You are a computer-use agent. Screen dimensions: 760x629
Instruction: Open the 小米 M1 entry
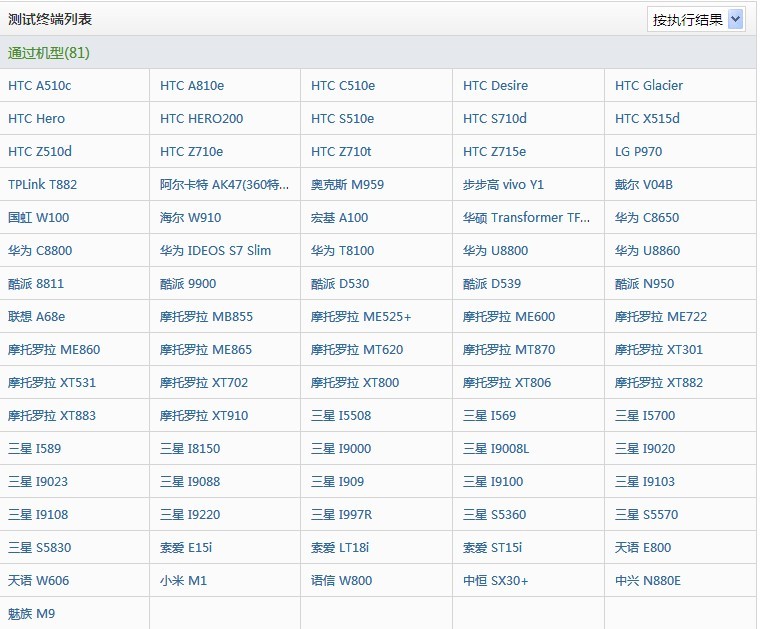(183, 580)
